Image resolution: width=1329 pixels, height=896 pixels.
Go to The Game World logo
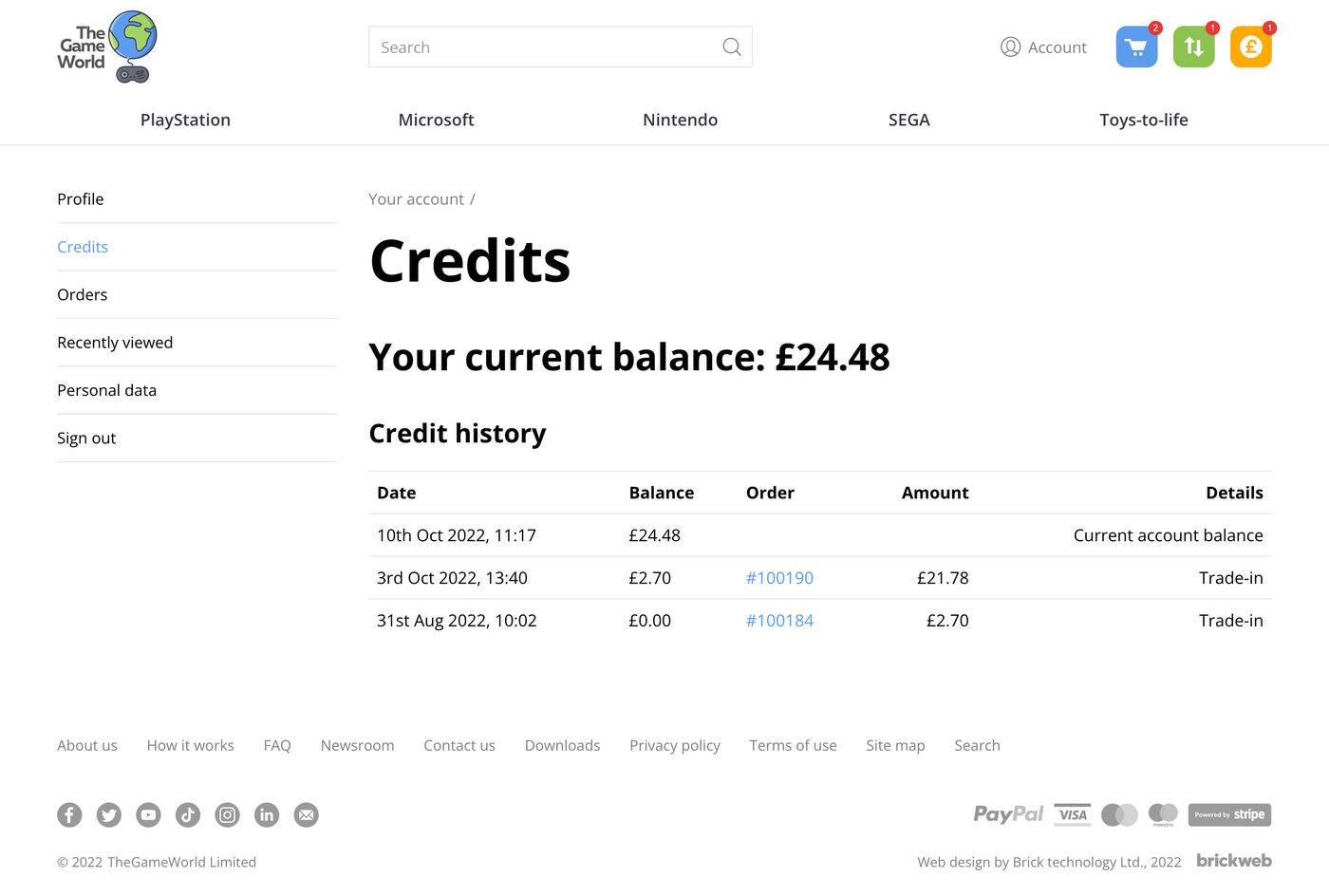106,47
